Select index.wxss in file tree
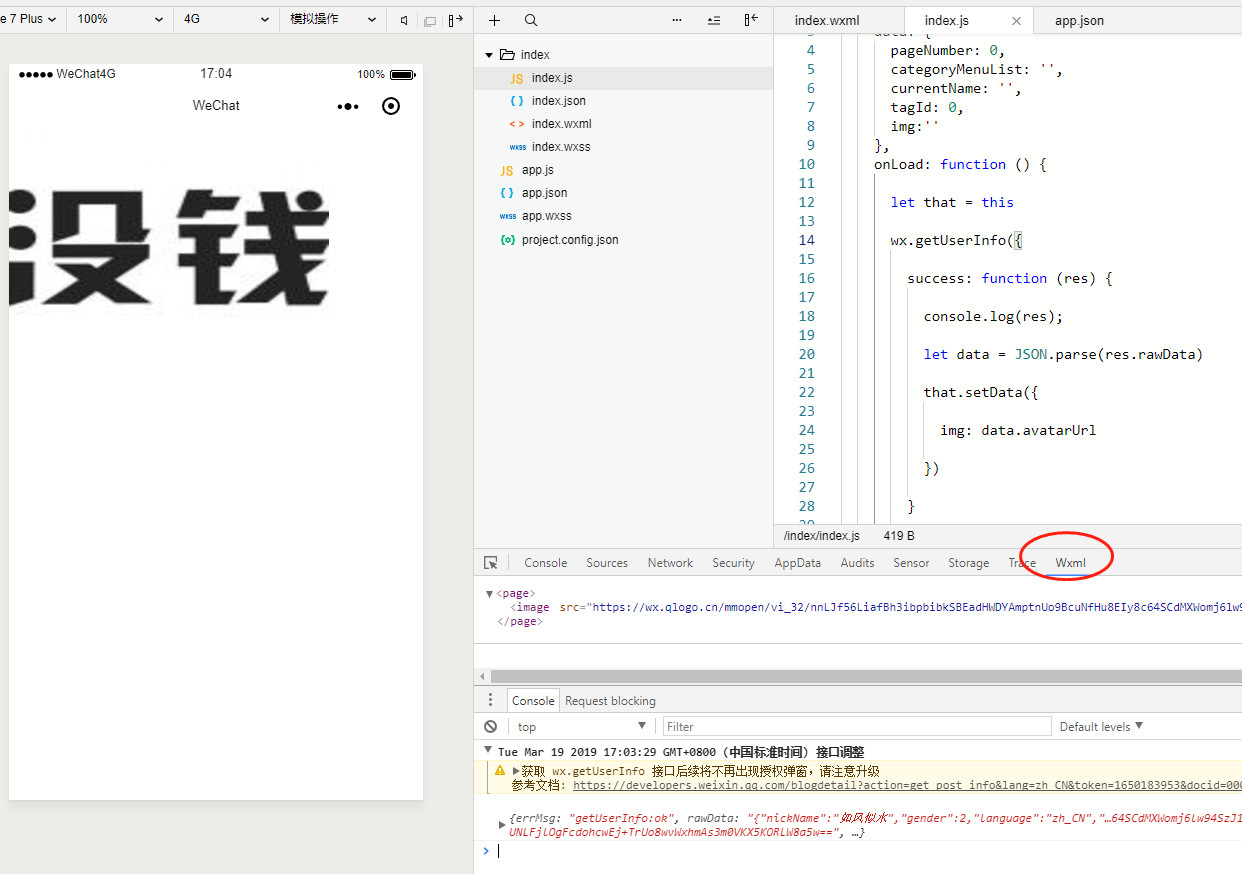This screenshot has width=1242, height=874. (561, 147)
